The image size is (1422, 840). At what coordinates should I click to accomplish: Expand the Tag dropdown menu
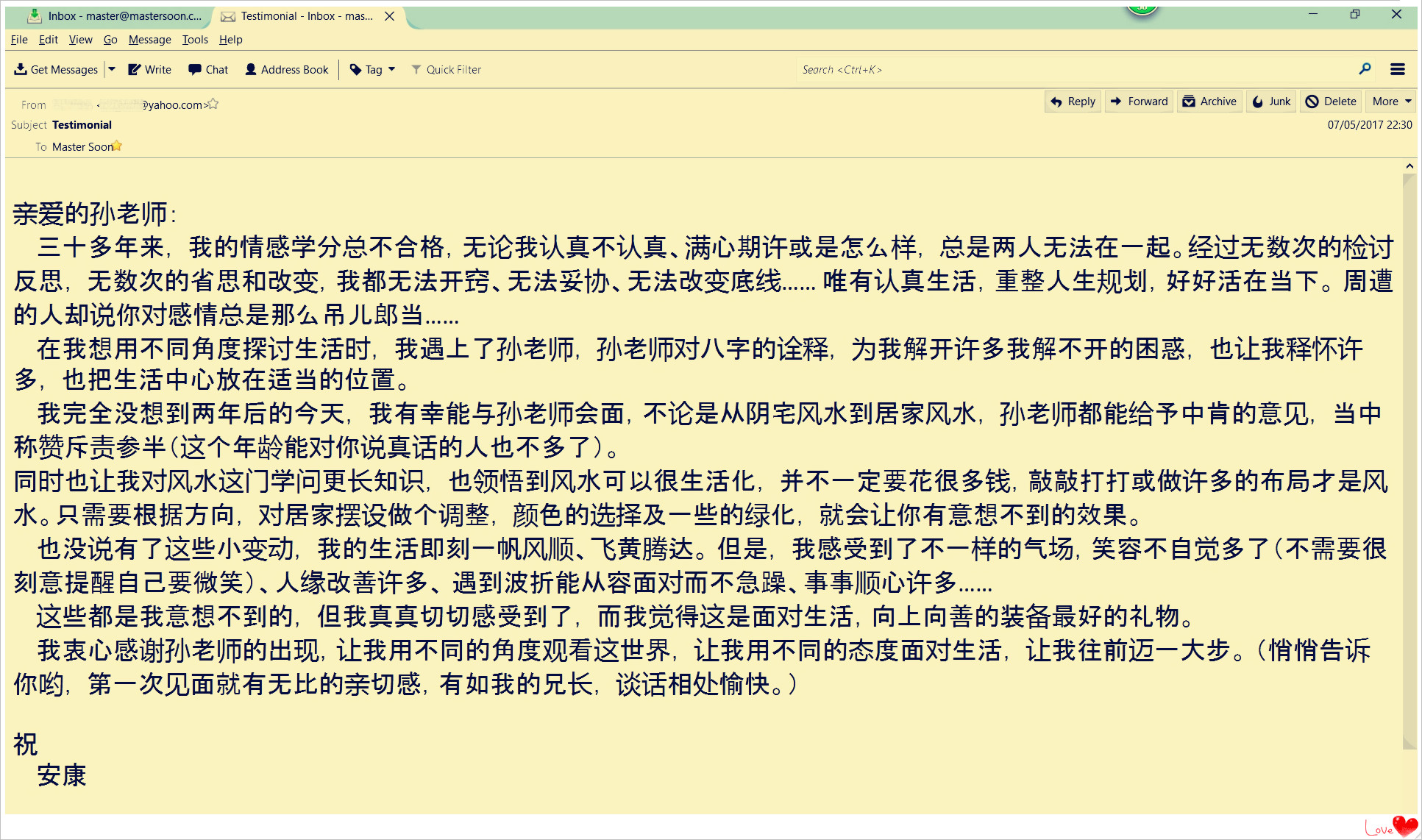(391, 69)
